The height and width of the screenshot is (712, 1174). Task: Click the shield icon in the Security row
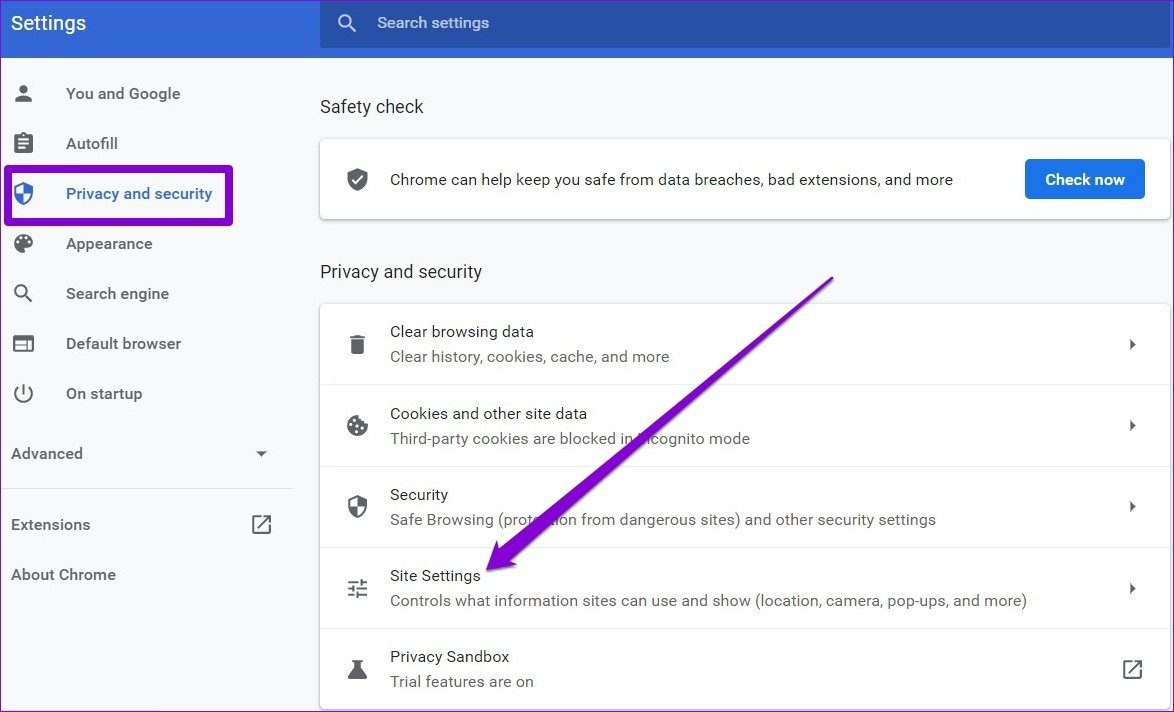(x=357, y=507)
